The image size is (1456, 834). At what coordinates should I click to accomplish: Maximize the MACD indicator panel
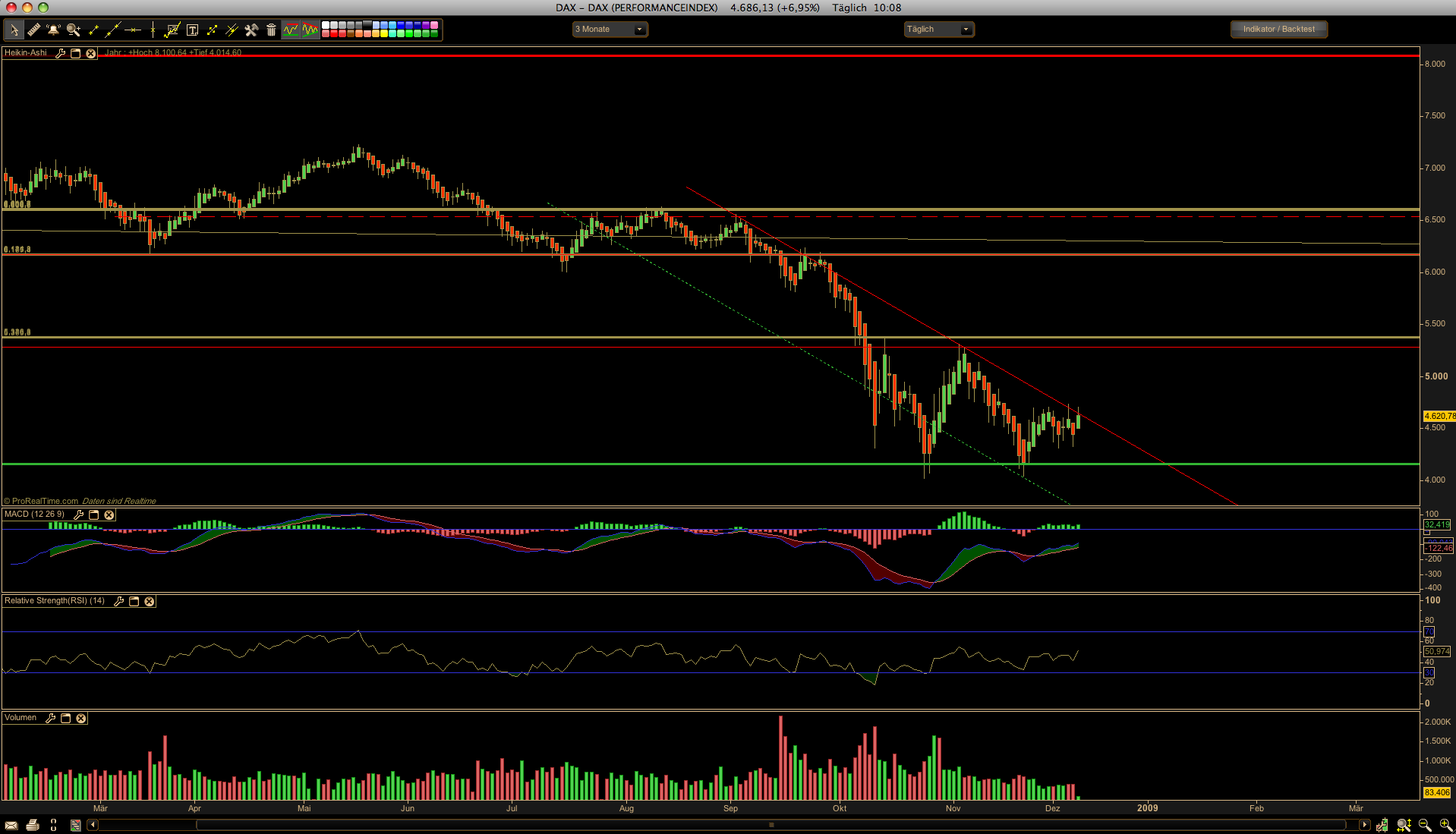click(x=94, y=515)
